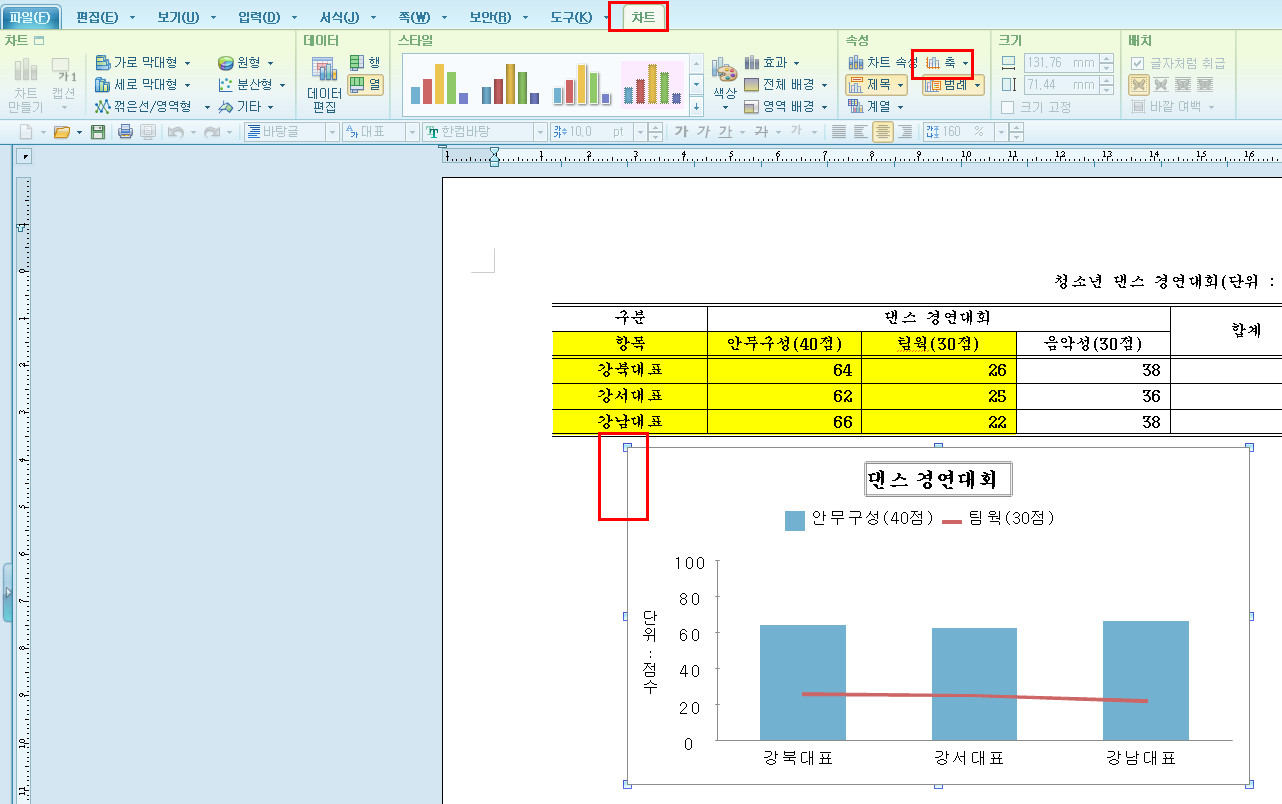The width and height of the screenshot is (1282, 804).
Task: Click the 제목 (title) button
Action: (x=876, y=85)
